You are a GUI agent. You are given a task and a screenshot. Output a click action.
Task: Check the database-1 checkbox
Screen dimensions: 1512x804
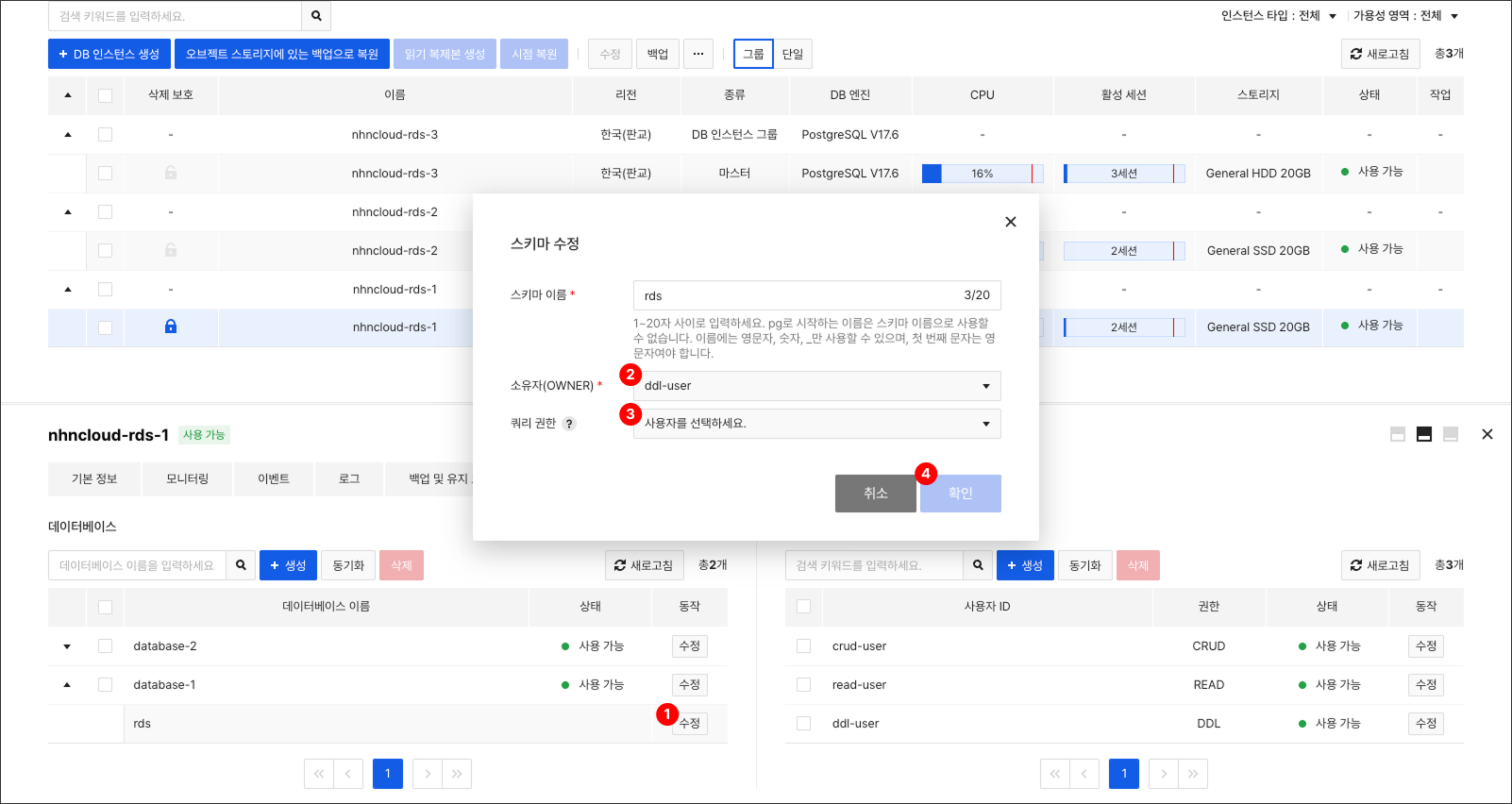click(105, 684)
